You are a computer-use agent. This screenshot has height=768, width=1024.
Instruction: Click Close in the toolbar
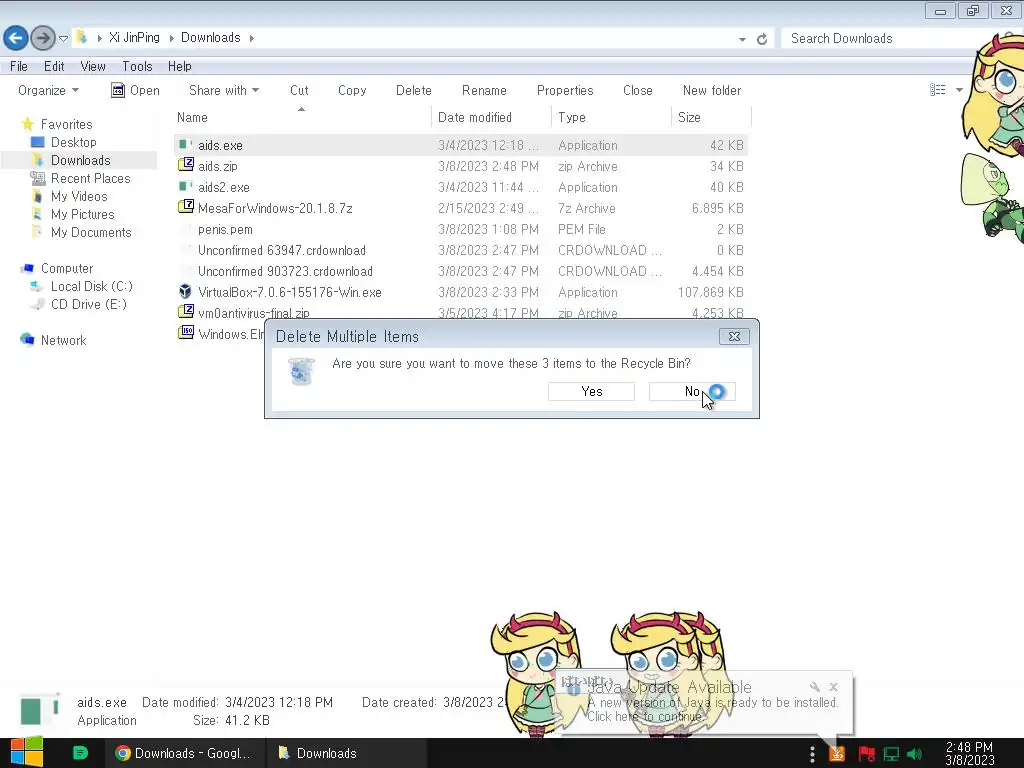point(637,90)
